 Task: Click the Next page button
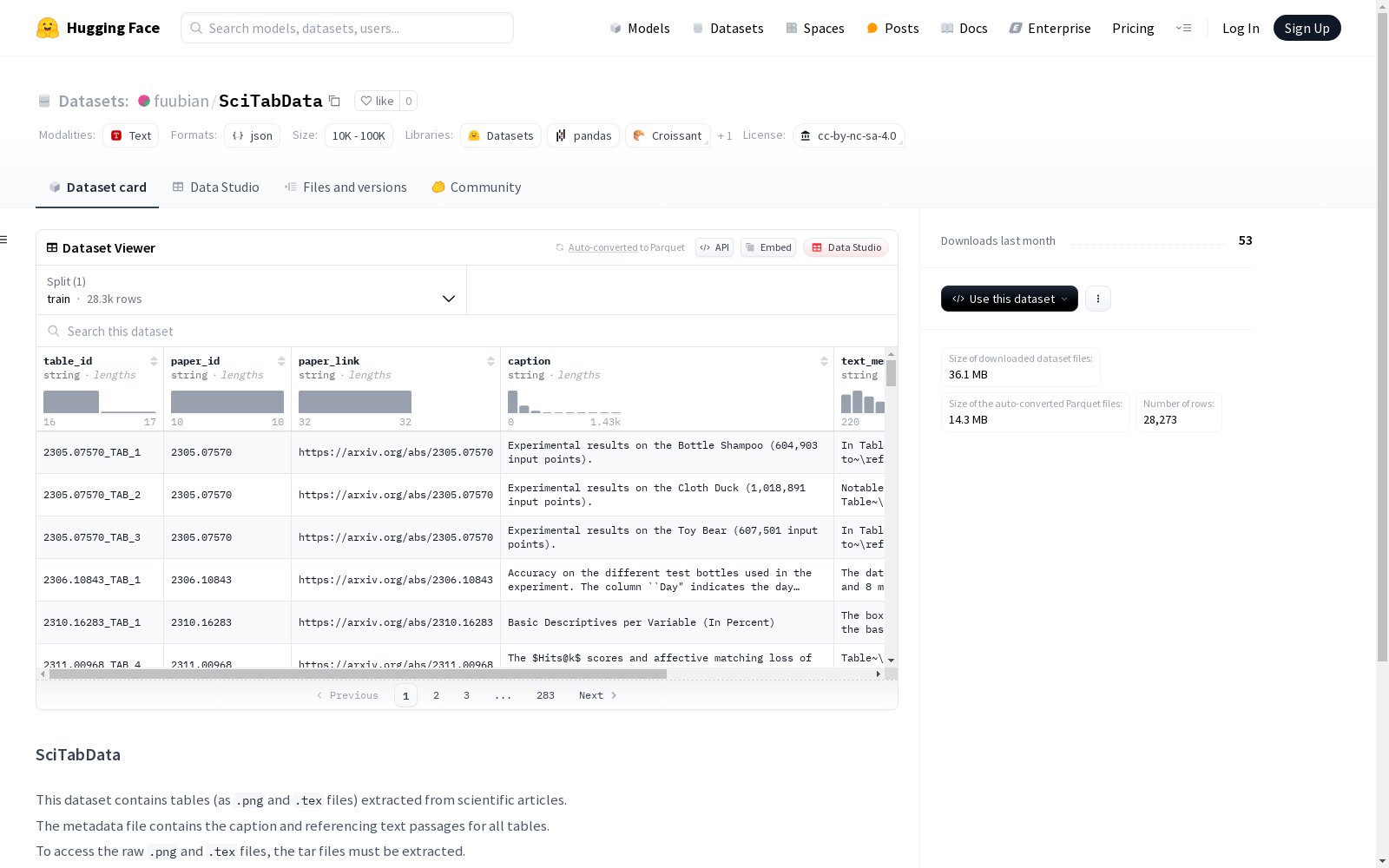point(598,695)
